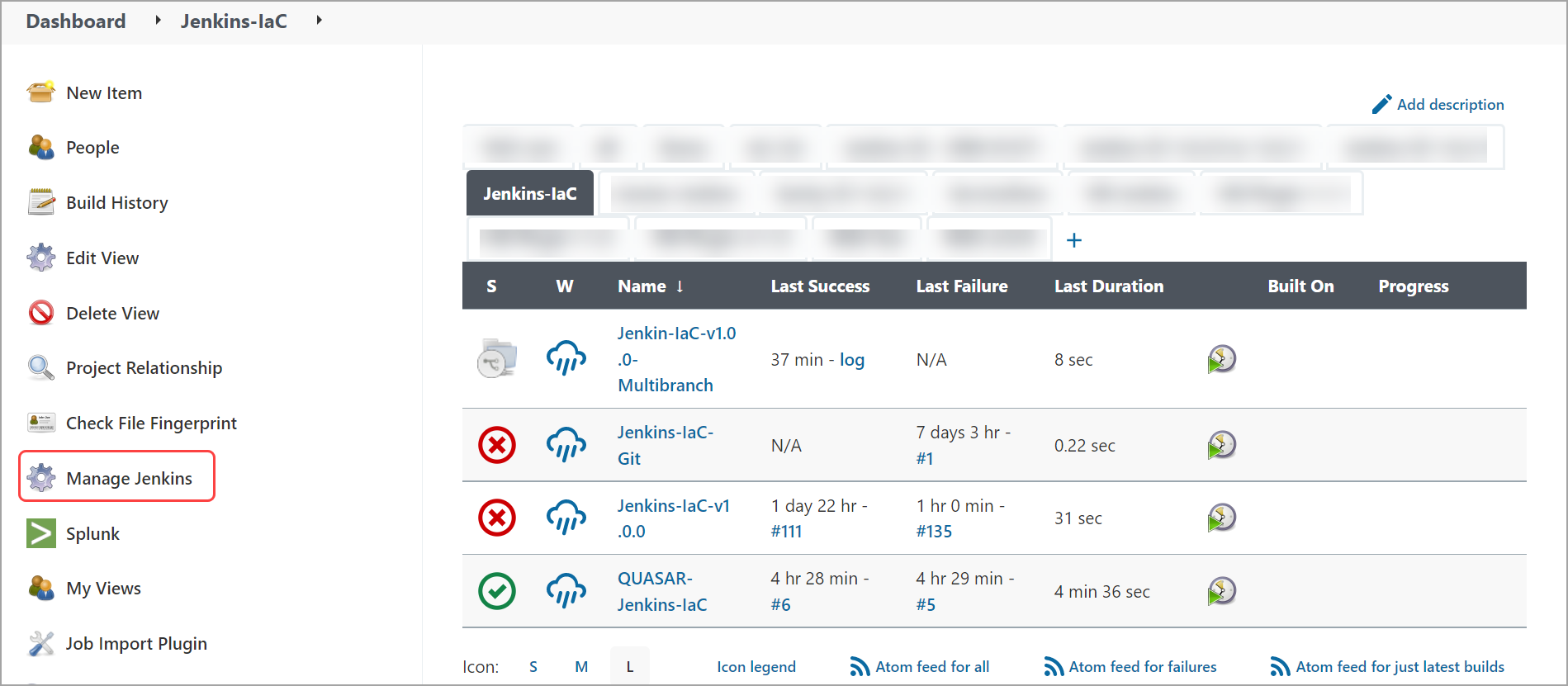Open Manage Jenkins from sidebar
1568x686 pixels.
(x=129, y=478)
